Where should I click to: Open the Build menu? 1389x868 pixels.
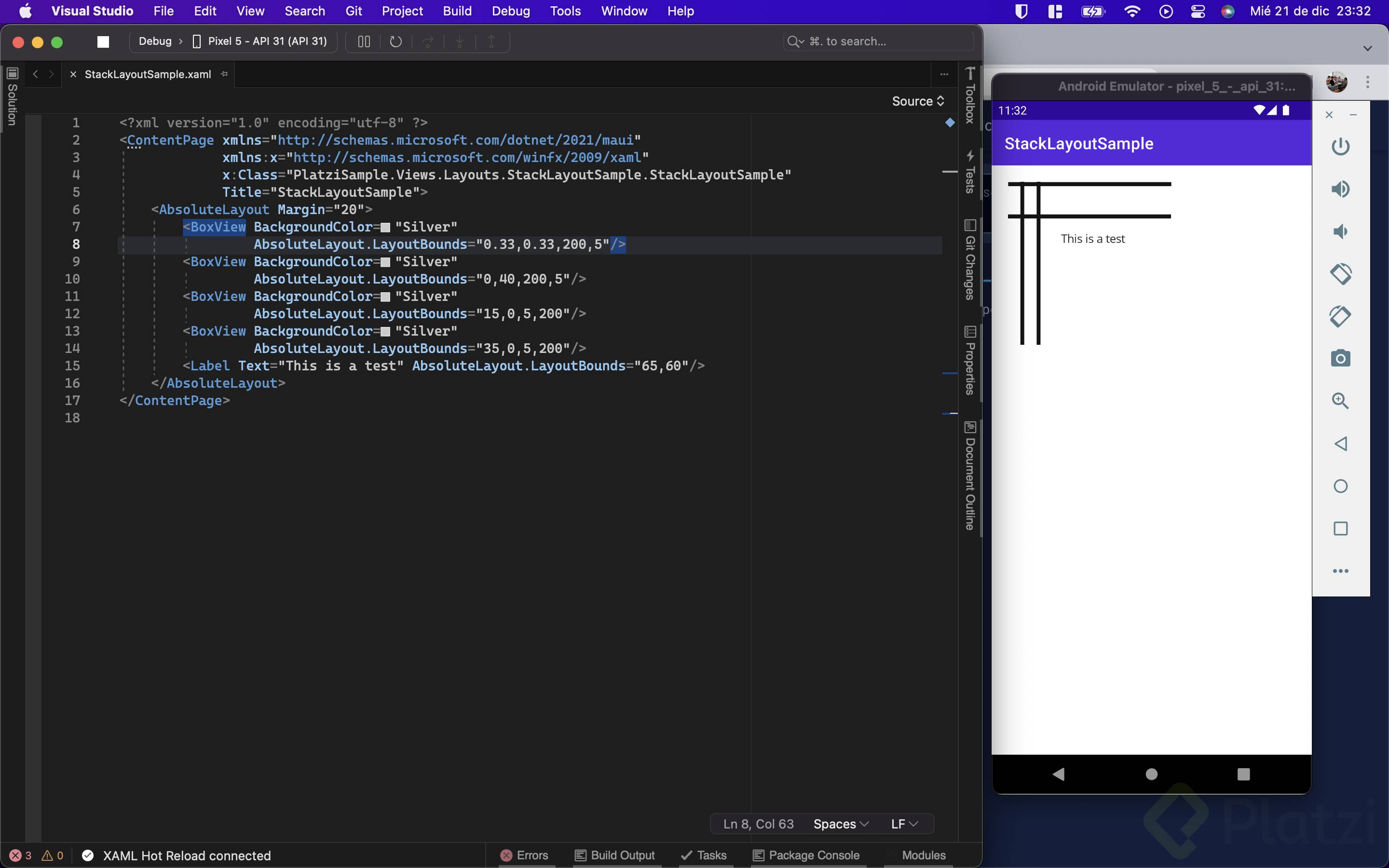[x=457, y=11]
